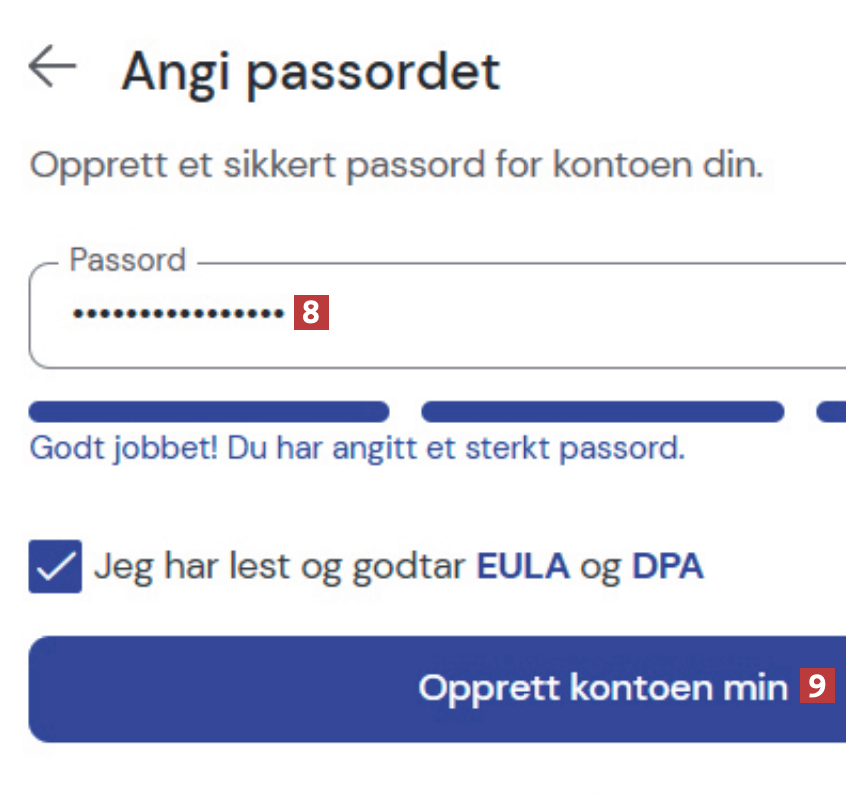
Task: Click the back arrow icon
Action: tap(52, 67)
